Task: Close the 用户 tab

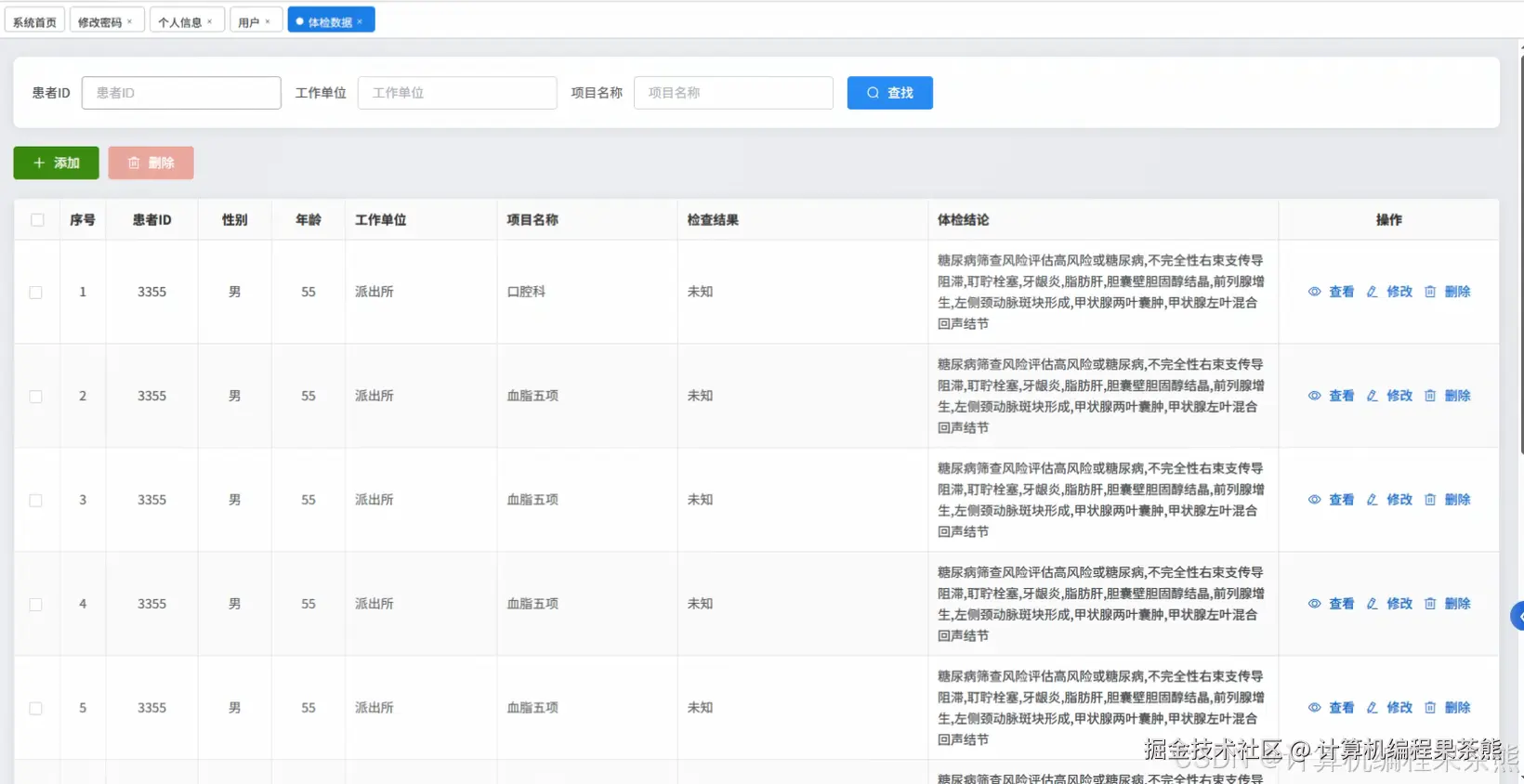Action: click(268, 21)
